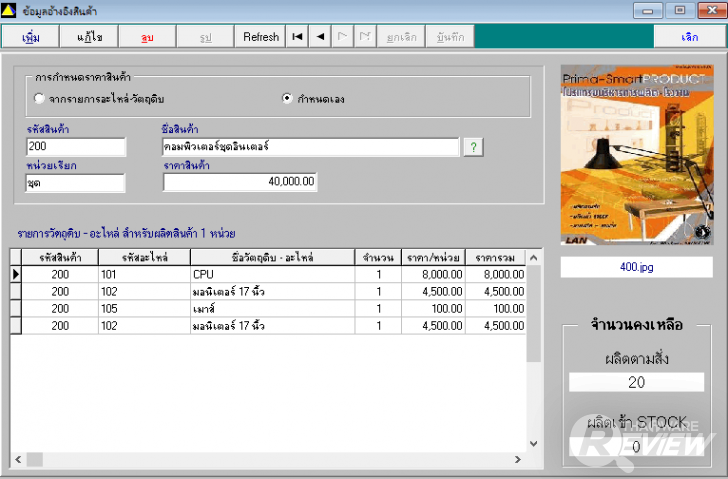Go to previous record arrow
The height and width of the screenshot is (479, 728).
(x=320, y=37)
